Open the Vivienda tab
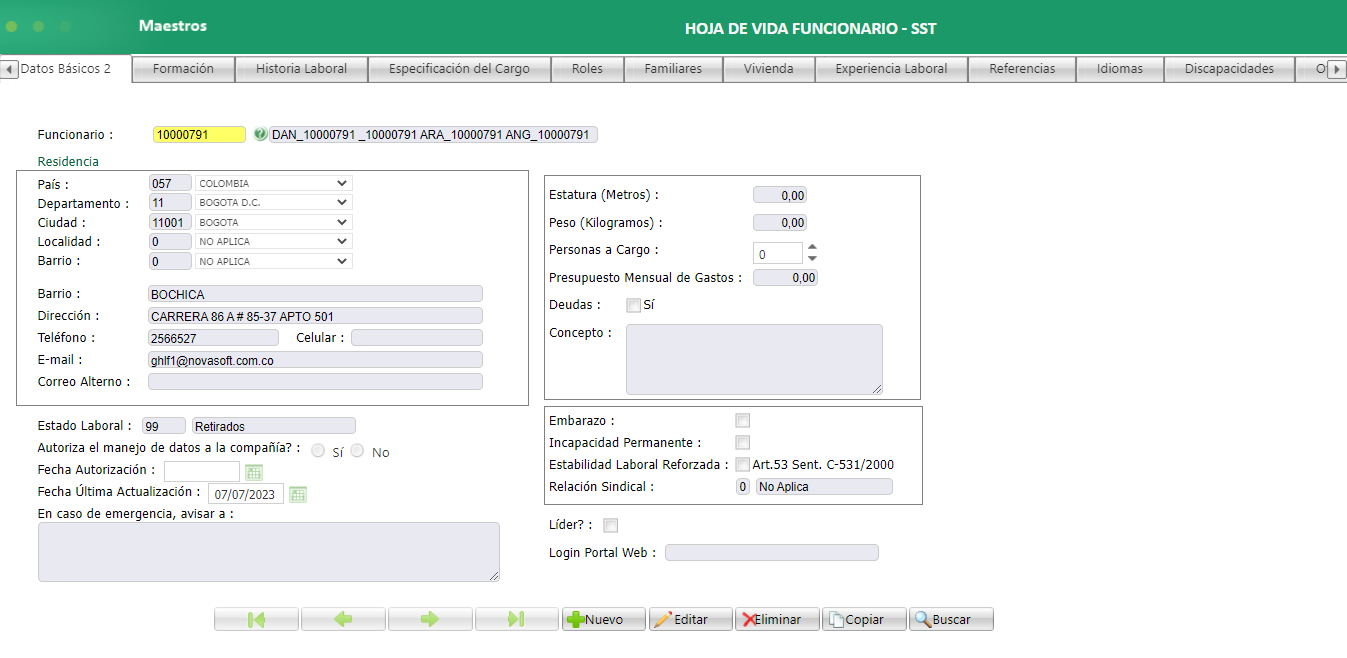Viewport: 1347px width, 658px height. click(768, 69)
